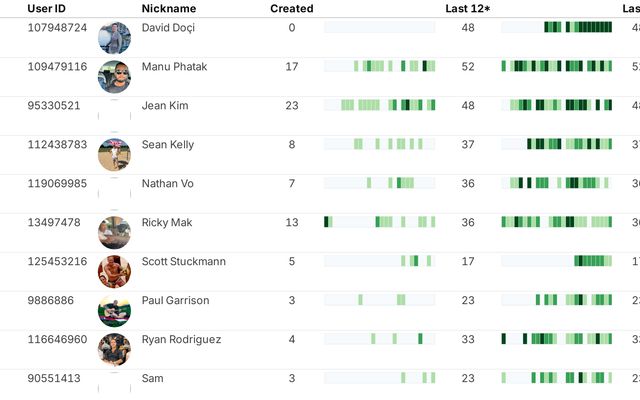Select Ricky Mak's Created heatmap strip
640x400 pixels.
(x=380, y=222)
